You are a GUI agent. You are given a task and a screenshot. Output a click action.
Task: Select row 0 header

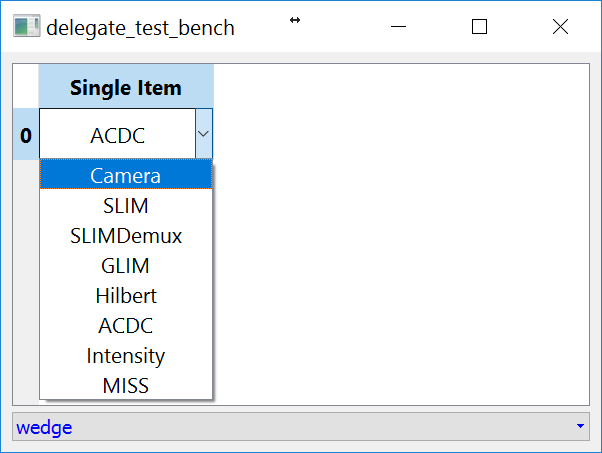coord(25,135)
